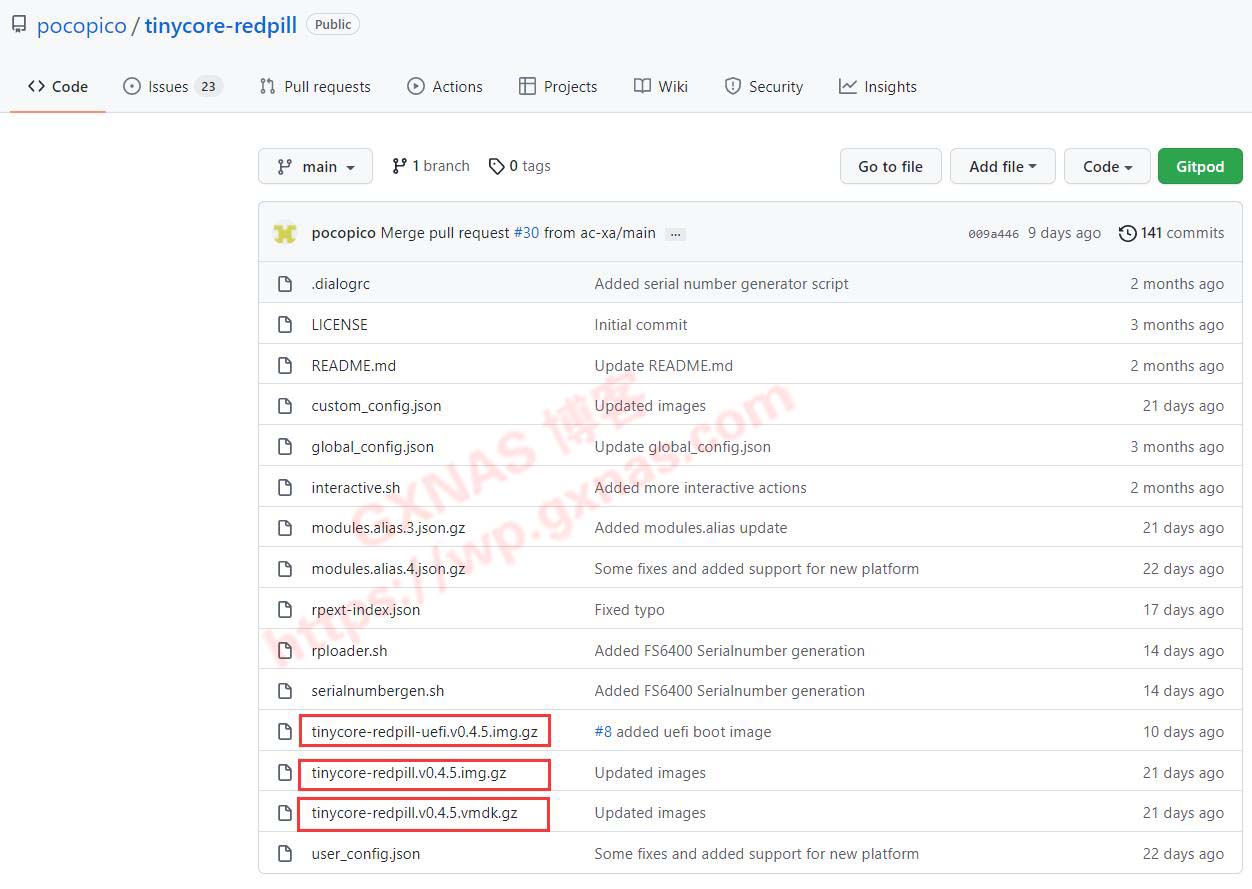Click the file icon beside rploader.sh
This screenshot has height=889, width=1252.
(285, 651)
